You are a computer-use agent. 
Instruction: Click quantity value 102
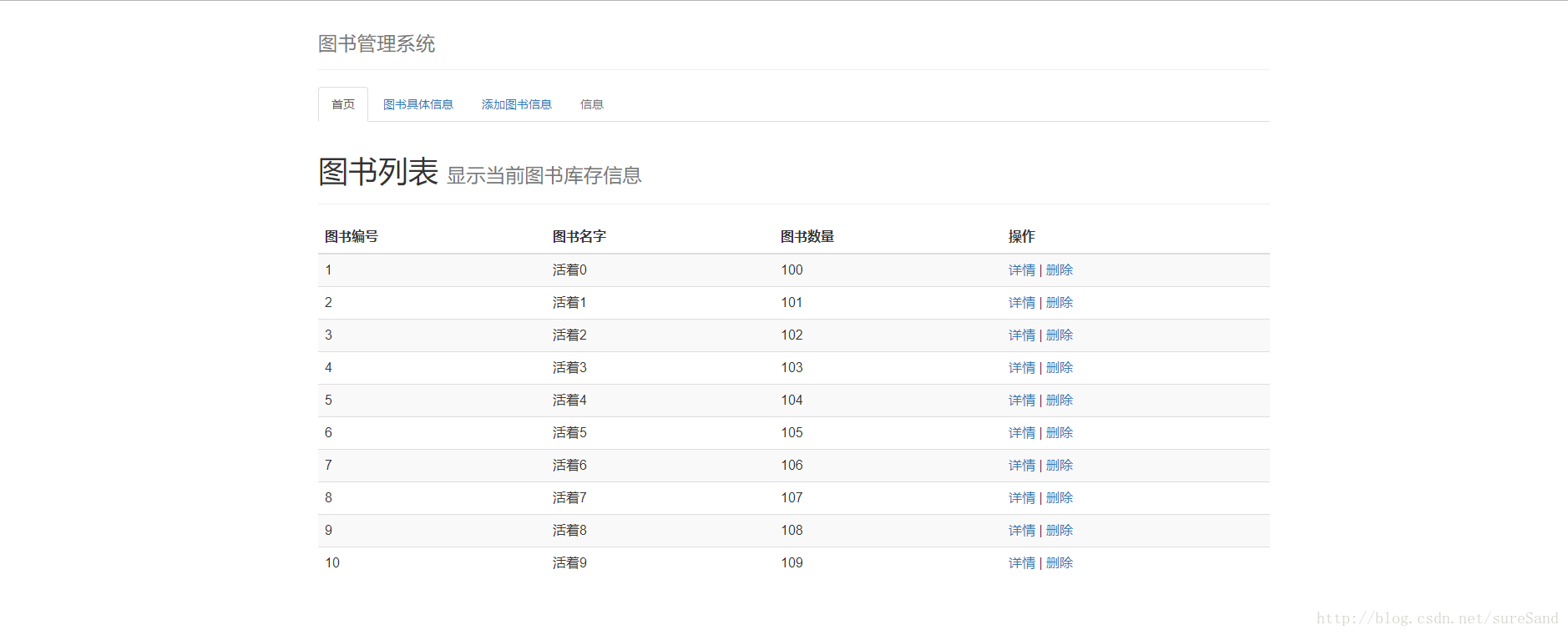[792, 335]
